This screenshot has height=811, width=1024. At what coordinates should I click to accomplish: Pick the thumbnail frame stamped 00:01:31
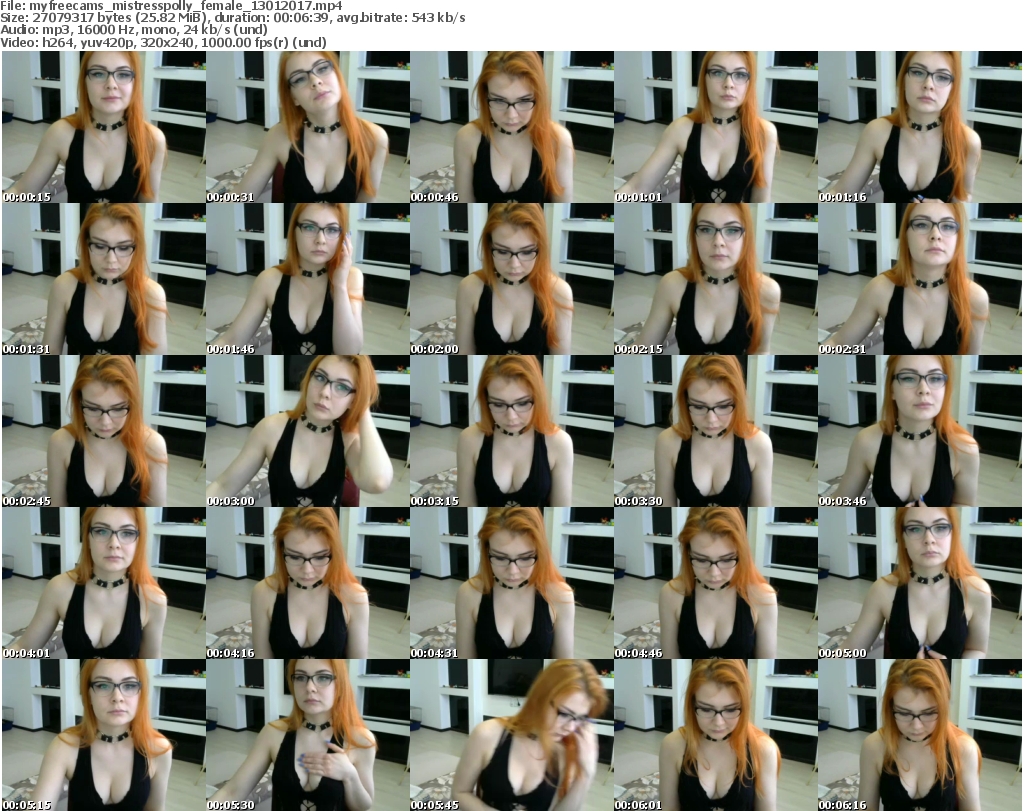pos(104,279)
